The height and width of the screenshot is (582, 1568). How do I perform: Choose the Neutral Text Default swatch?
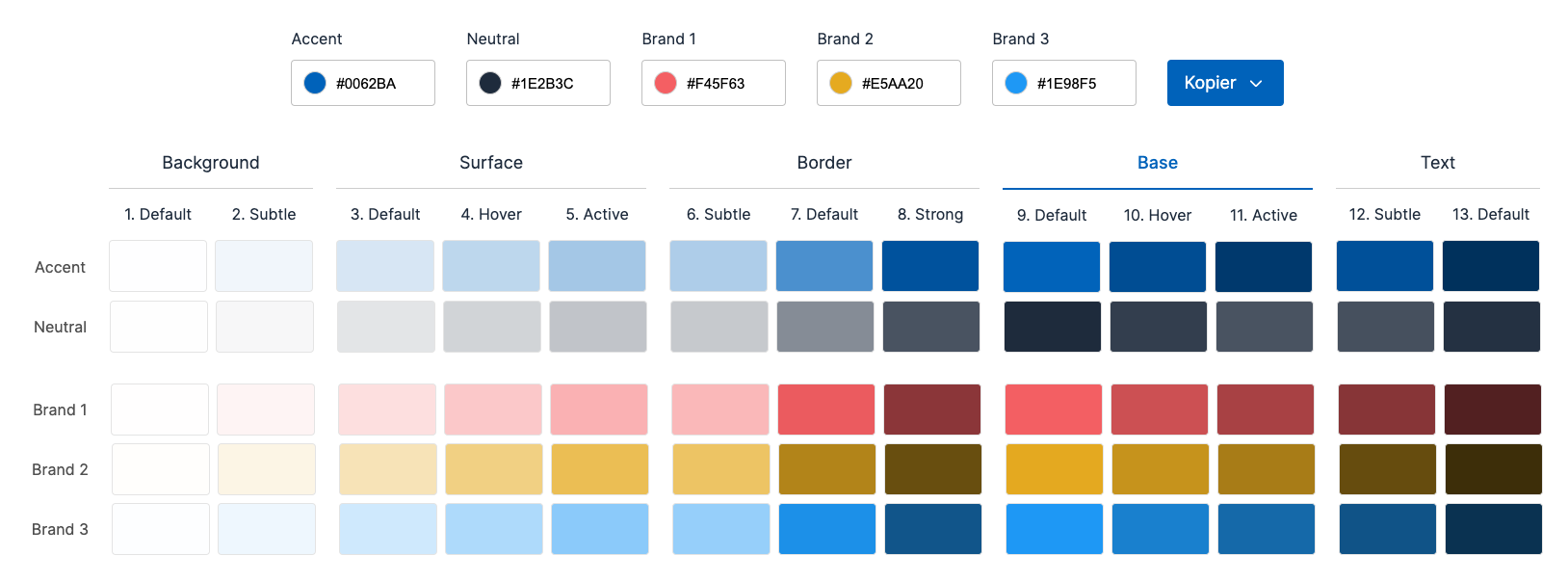point(1491,327)
